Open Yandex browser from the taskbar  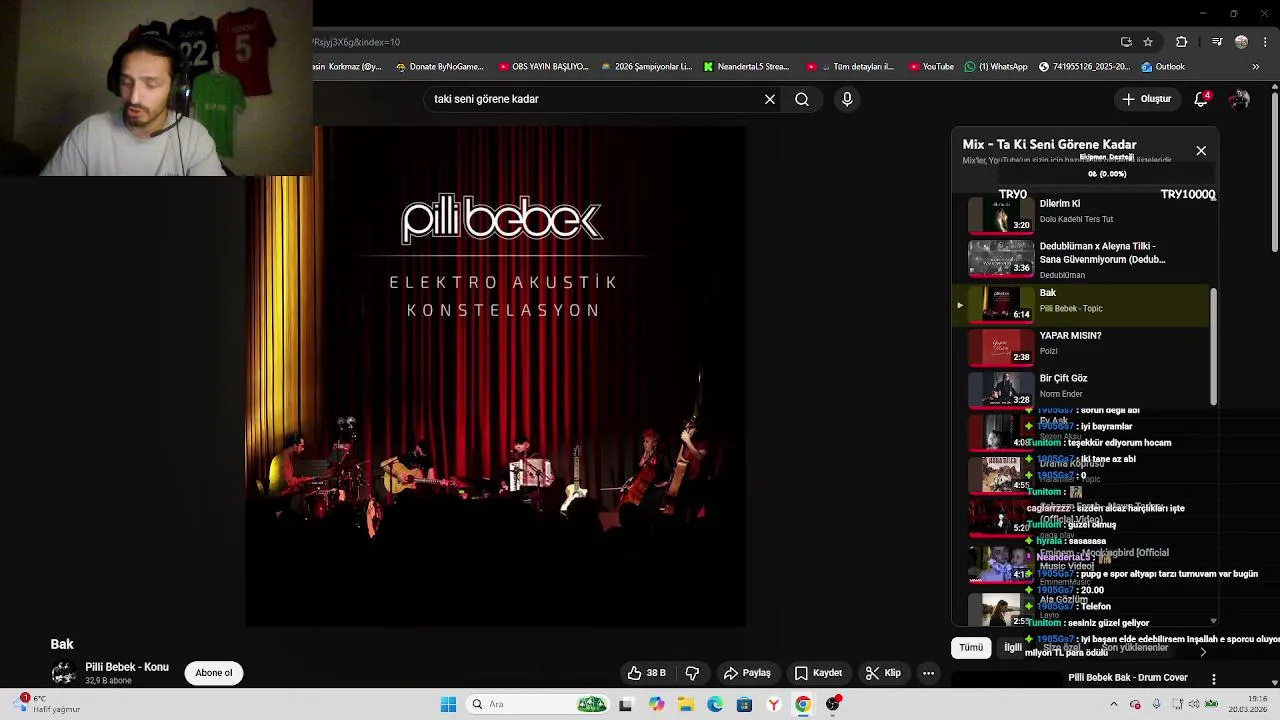click(773, 704)
